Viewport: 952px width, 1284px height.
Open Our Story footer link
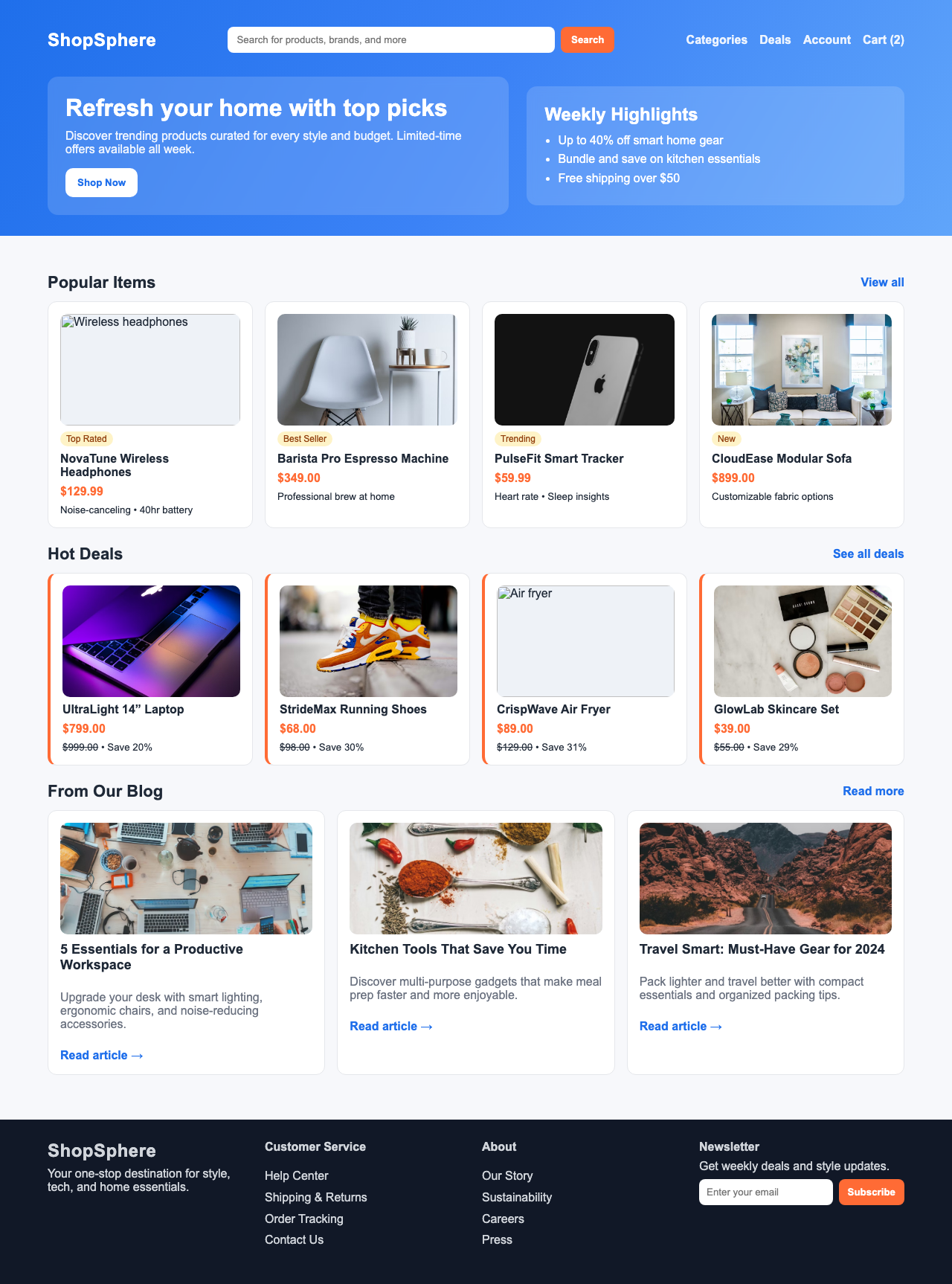click(x=507, y=1176)
